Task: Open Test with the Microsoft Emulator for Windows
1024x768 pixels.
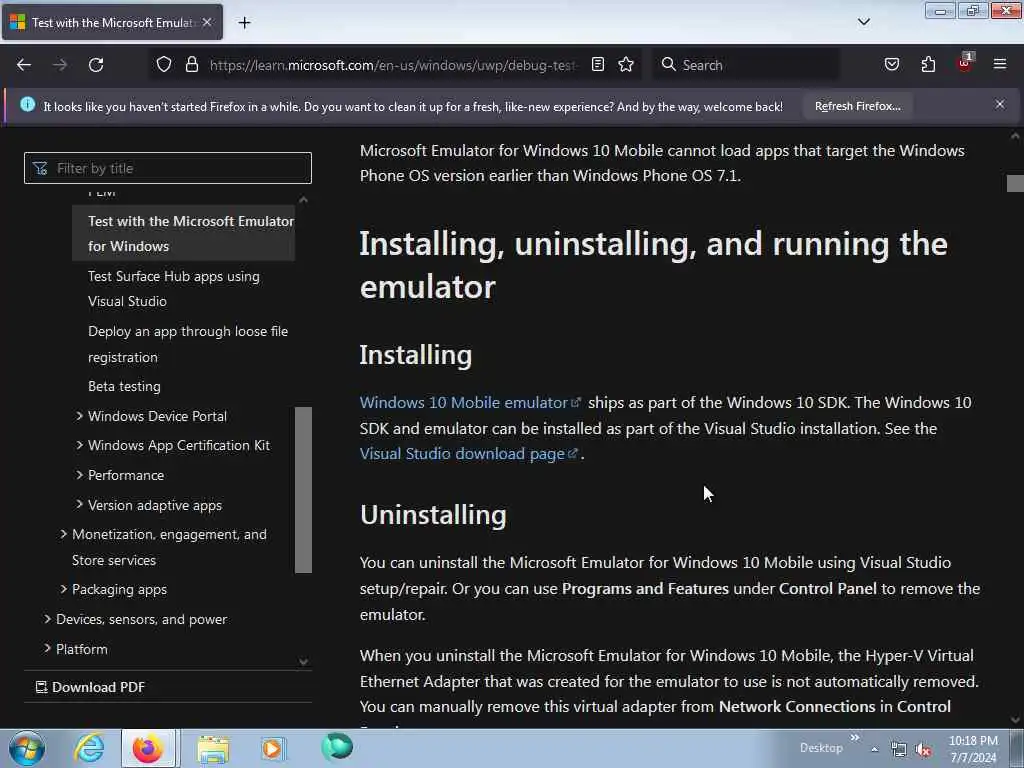Action: point(184,234)
